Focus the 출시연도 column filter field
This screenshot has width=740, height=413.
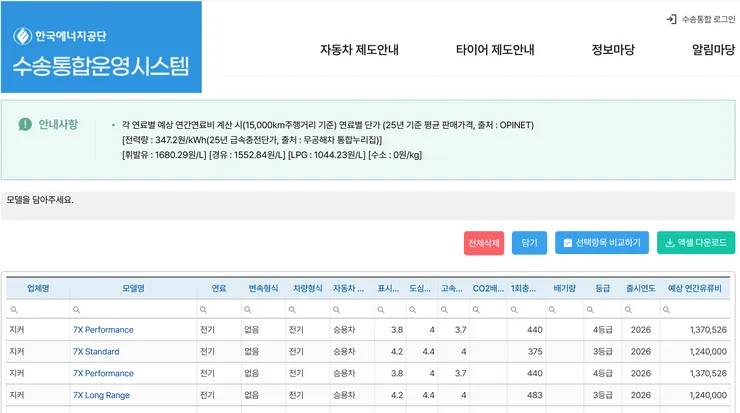coord(640,310)
